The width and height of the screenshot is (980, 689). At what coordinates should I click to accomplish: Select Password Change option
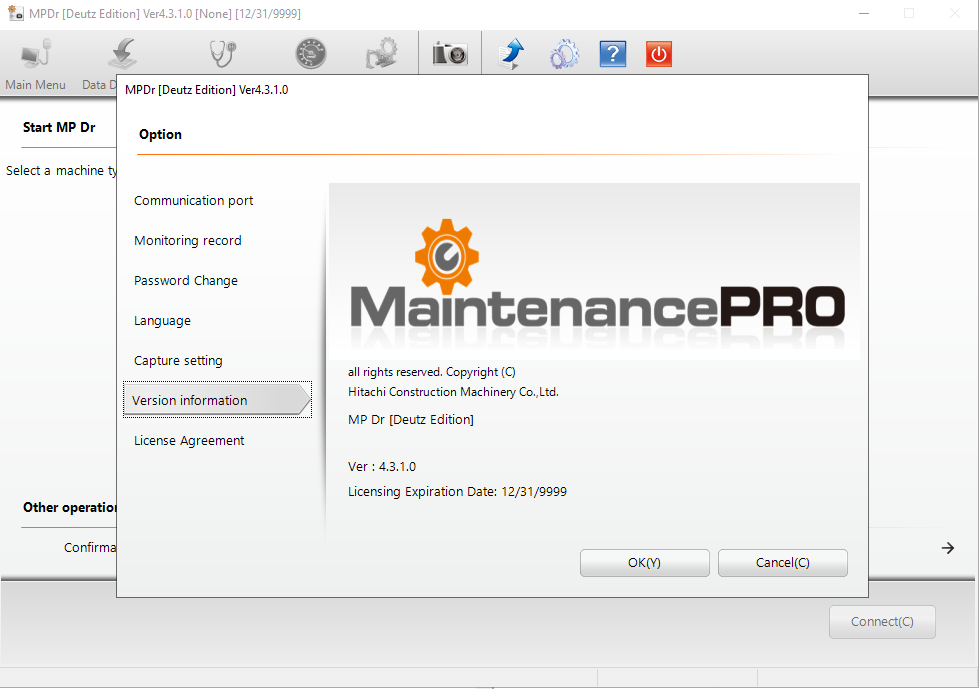point(185,280)
